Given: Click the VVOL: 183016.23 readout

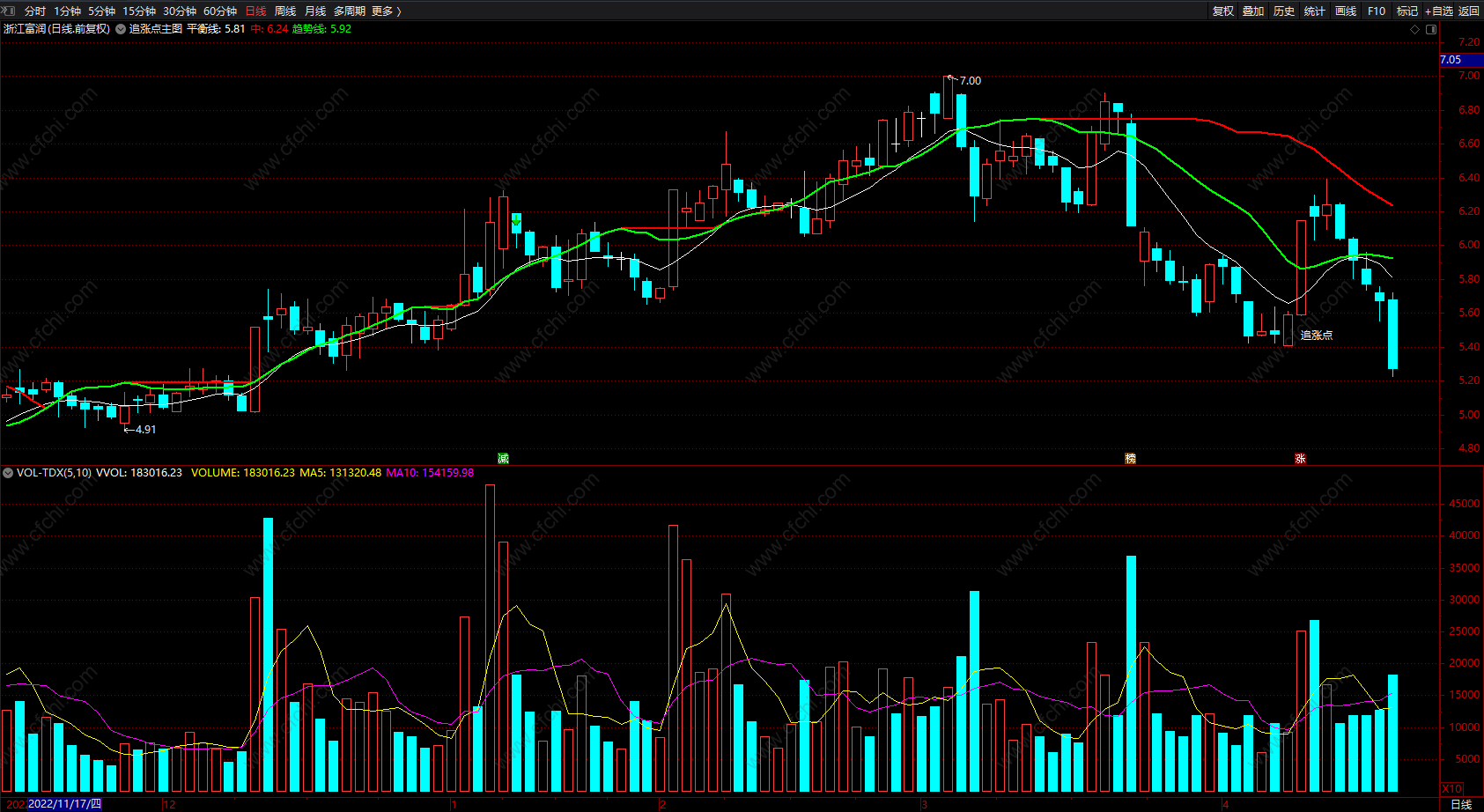Looking at the screenshot, I should point(139,473).
